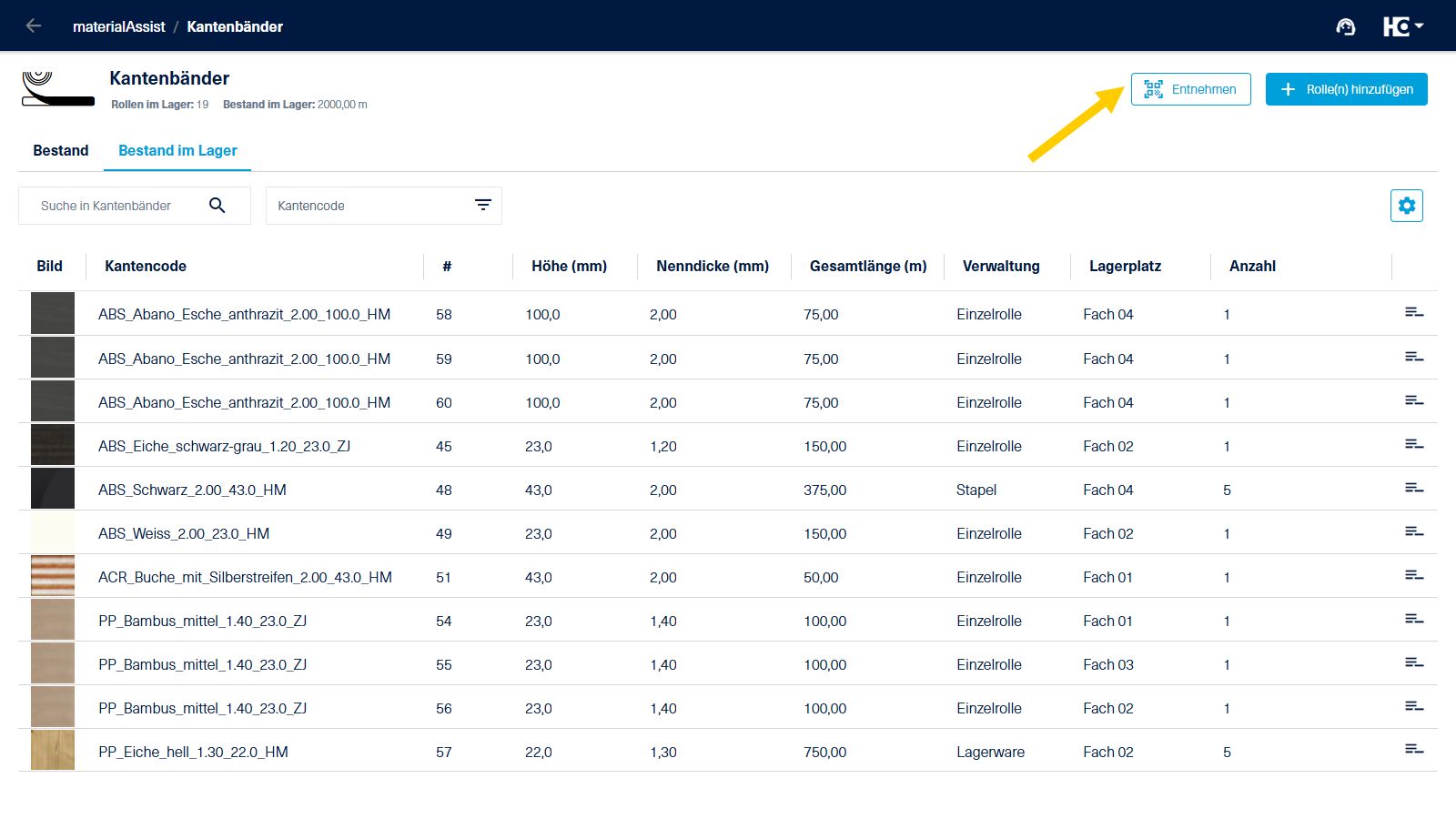The image size is (1456, 819).
Task: Sort by Gesamtlänge (m) column header
Action: click(x=867, y=266)
